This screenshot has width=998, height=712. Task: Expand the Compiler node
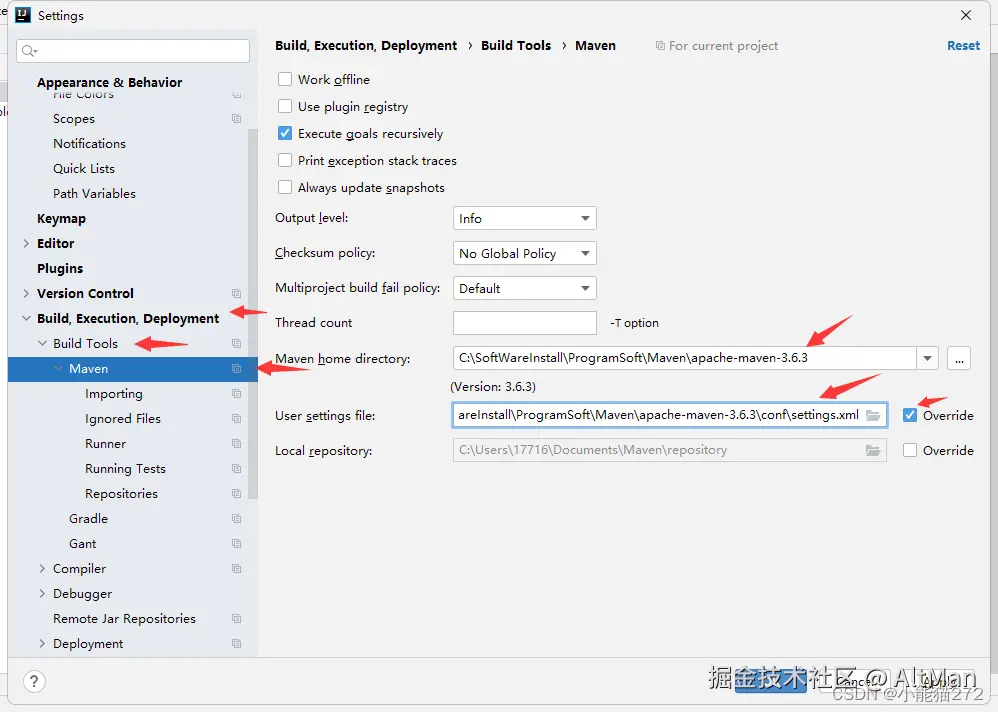(x=42, y=569)
